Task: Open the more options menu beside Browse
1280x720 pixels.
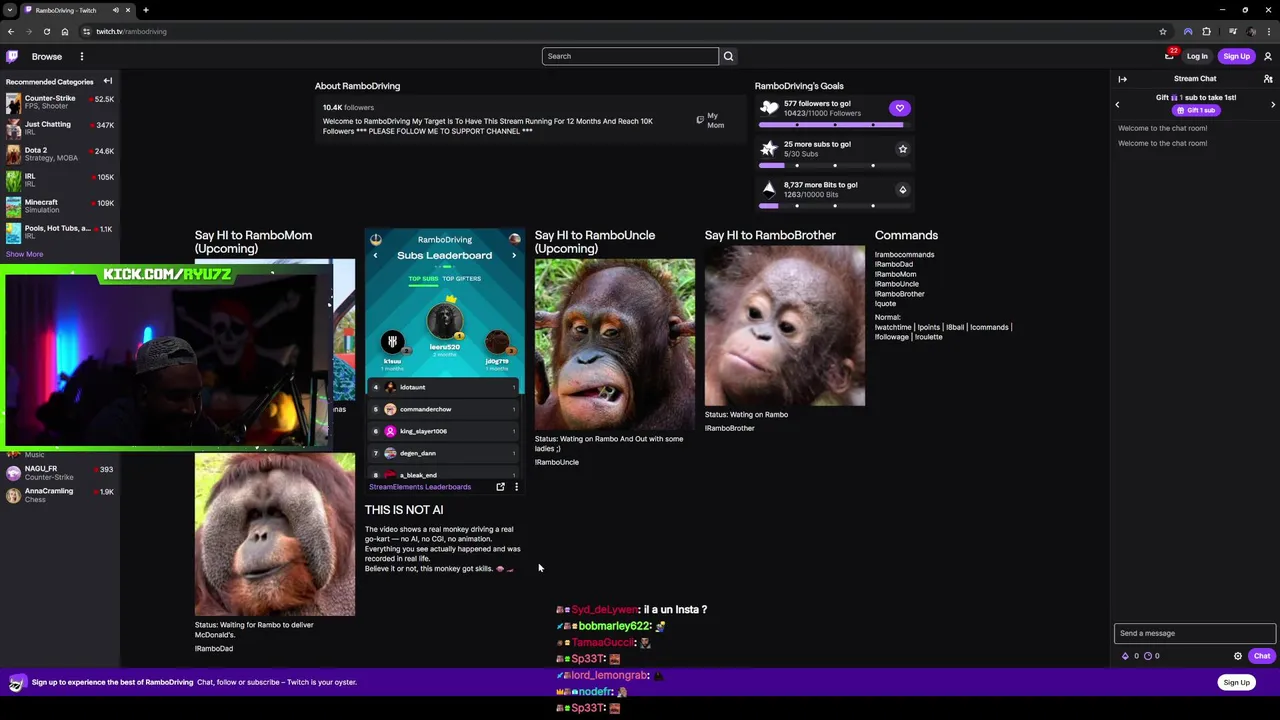Action: [82, 56]
